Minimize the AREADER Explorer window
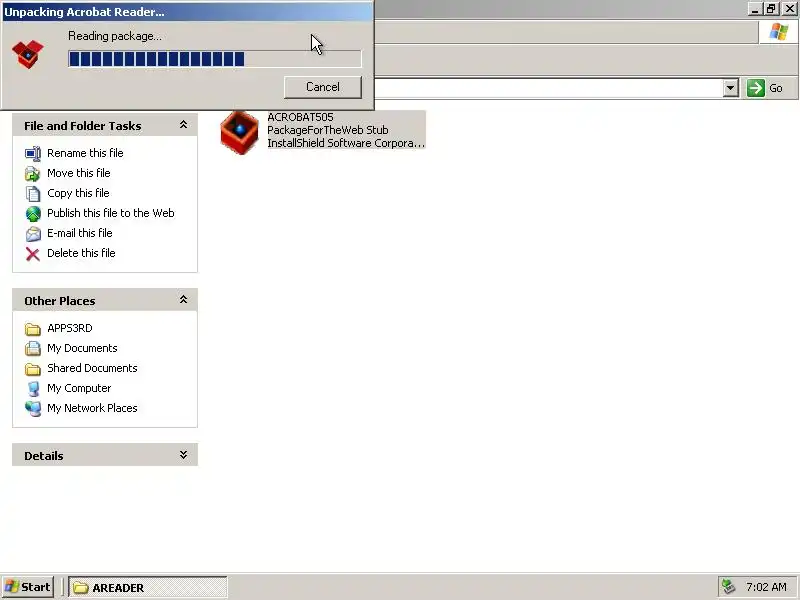Image resolution: width=800 pixels, height=600 pixels. (x=755, y=9)
